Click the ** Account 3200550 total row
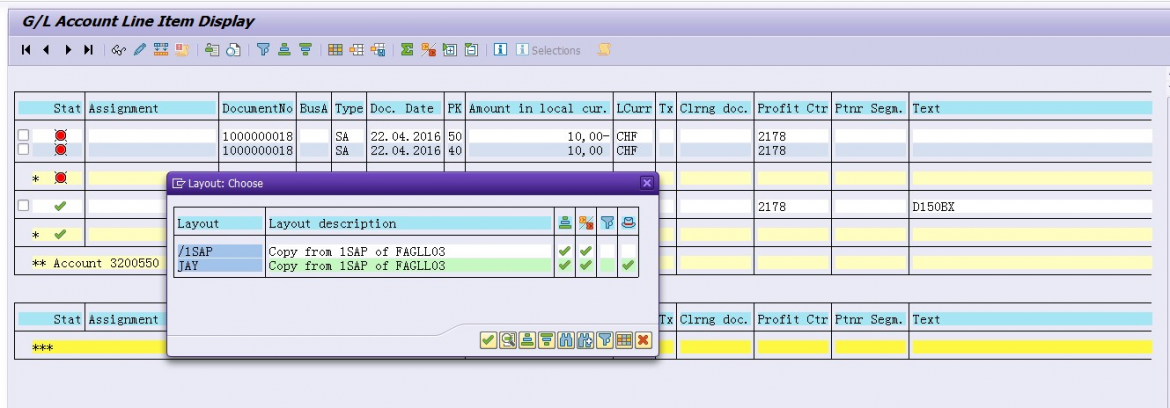The height and width of the screenshot is (408, 1170). tap(96, 263)
